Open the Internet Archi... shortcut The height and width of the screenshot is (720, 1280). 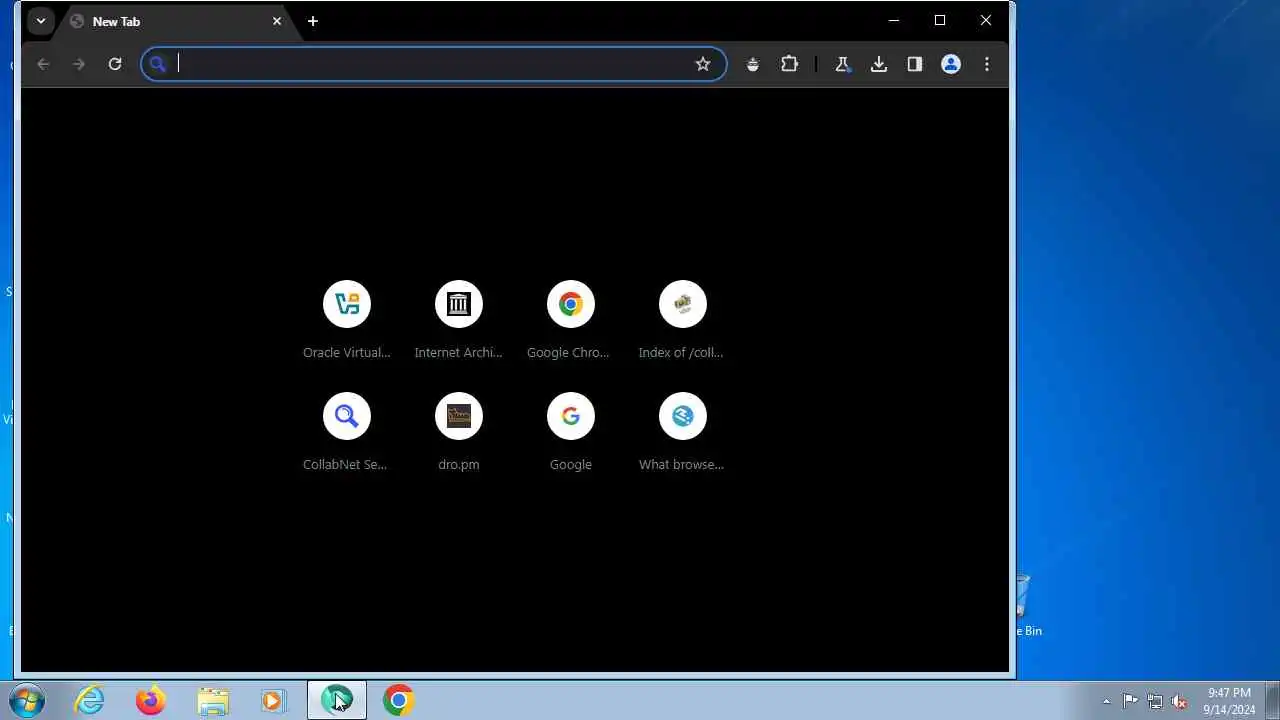coord(459,320)
